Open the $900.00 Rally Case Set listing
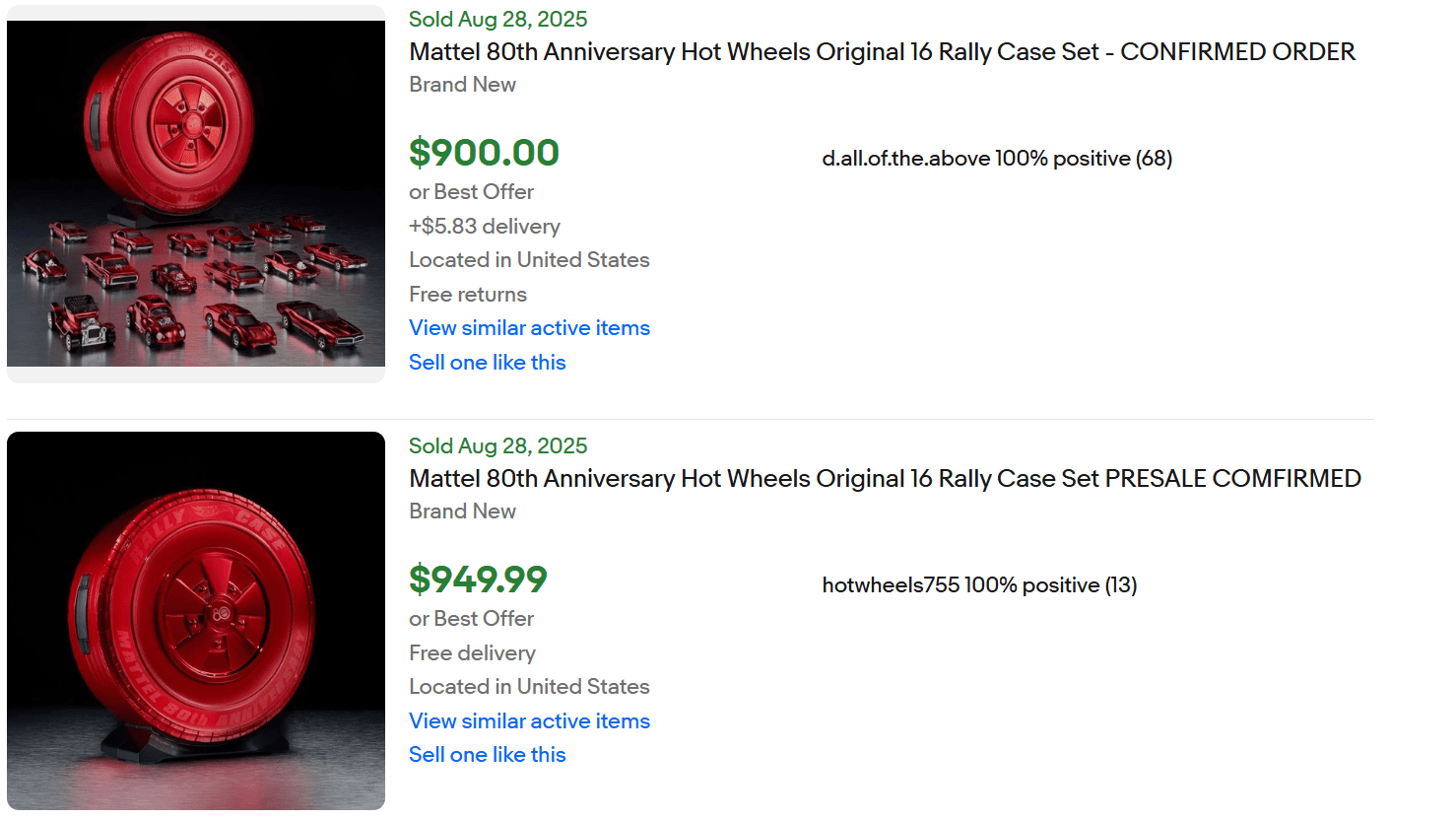Screen dimensions: 1456x819 coord(881,51)
